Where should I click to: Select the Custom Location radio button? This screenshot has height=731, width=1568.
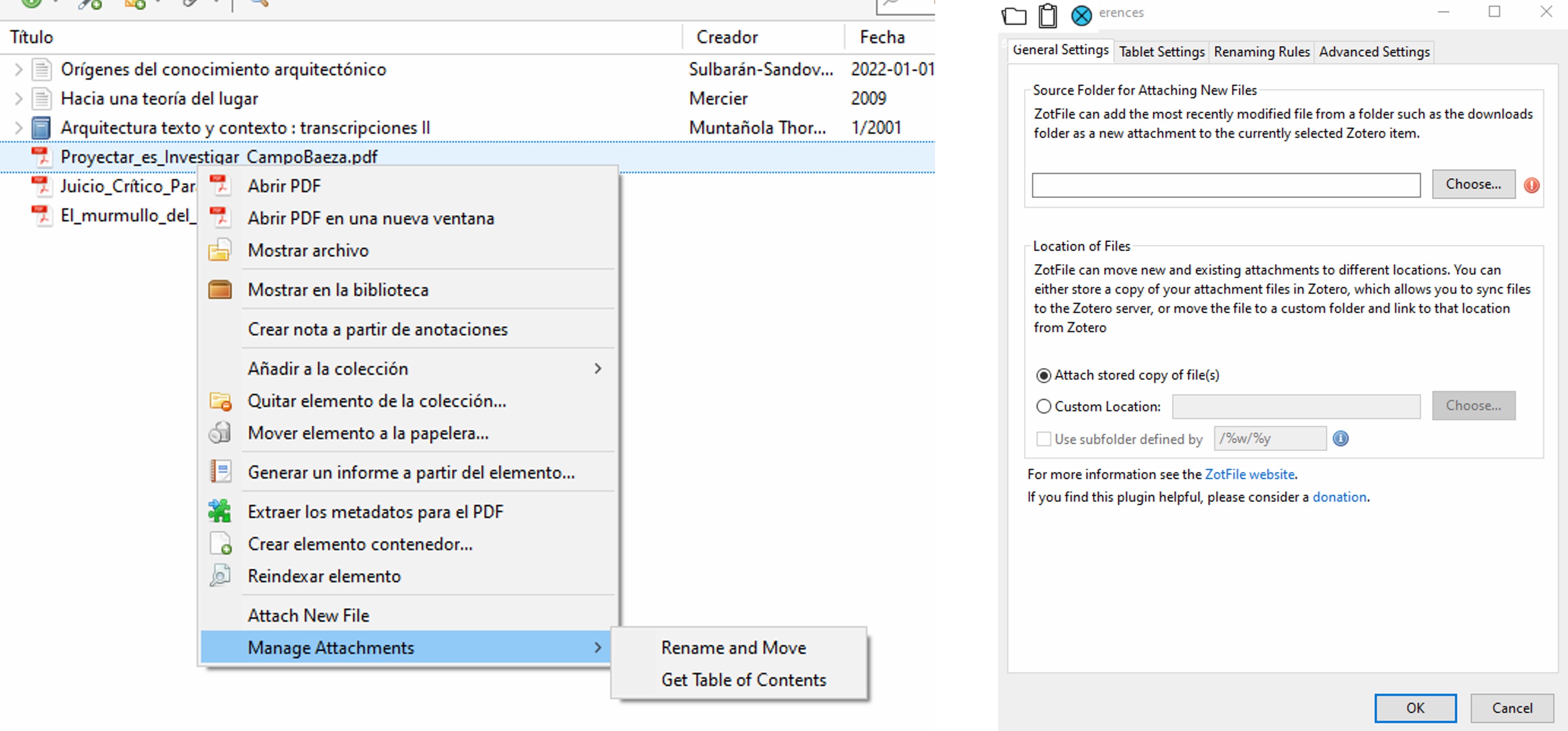point(1044,406)
